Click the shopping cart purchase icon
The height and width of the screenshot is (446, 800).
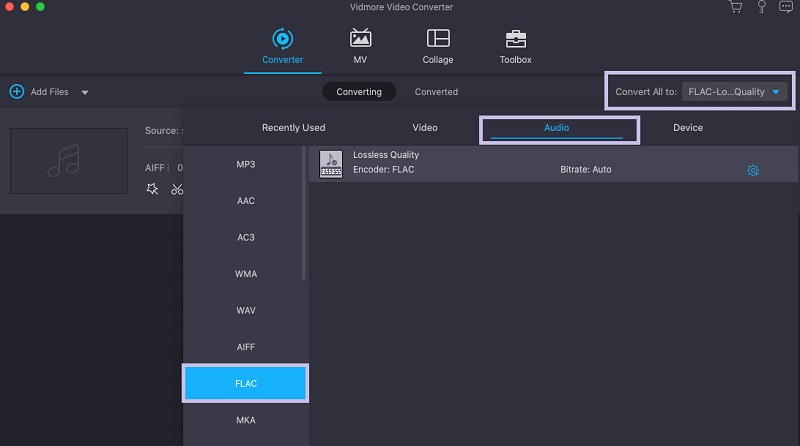click(737, 7)
